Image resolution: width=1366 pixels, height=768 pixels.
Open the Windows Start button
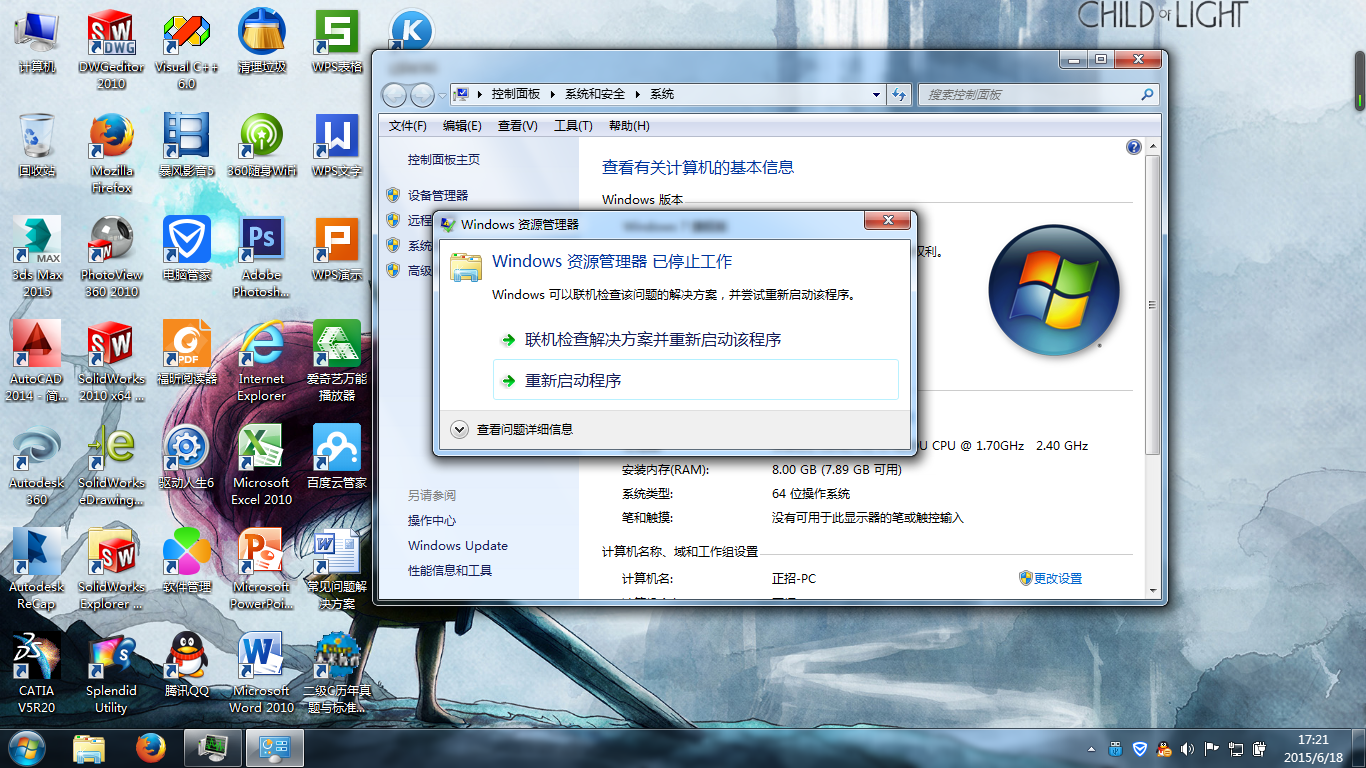[27, 747]
